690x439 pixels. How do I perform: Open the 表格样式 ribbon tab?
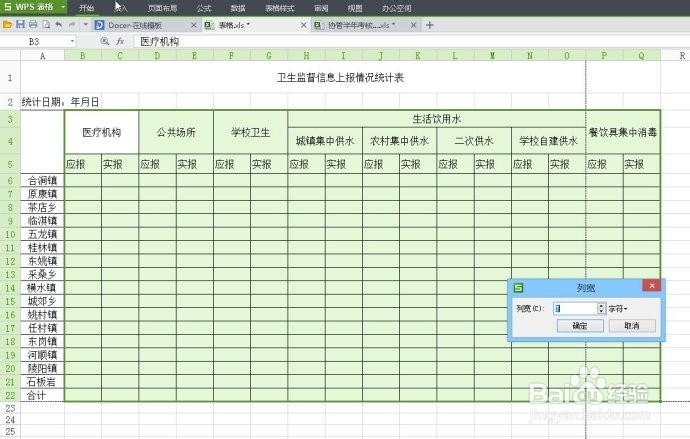click(280, 8)
